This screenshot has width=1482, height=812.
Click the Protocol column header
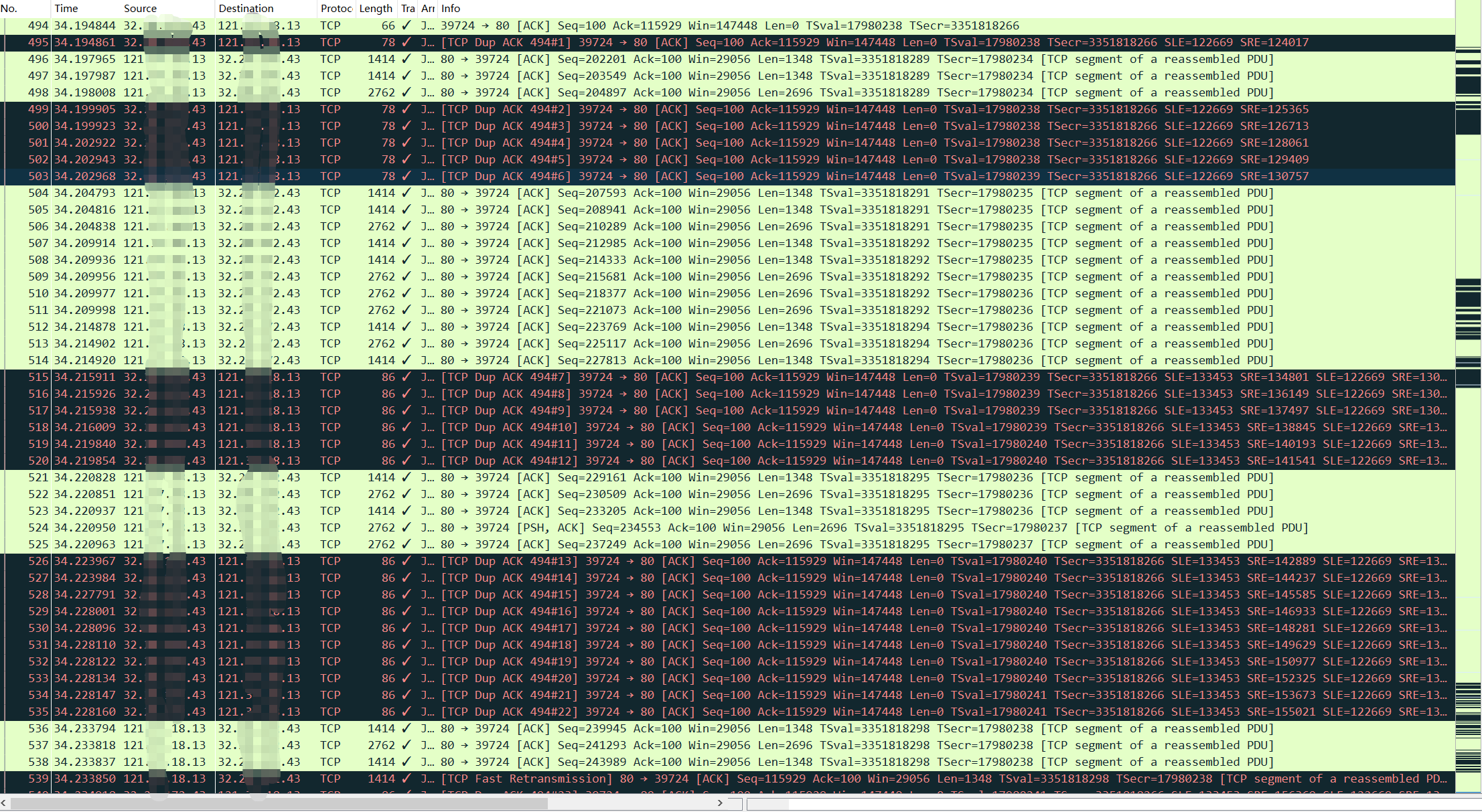click(336, 8)
